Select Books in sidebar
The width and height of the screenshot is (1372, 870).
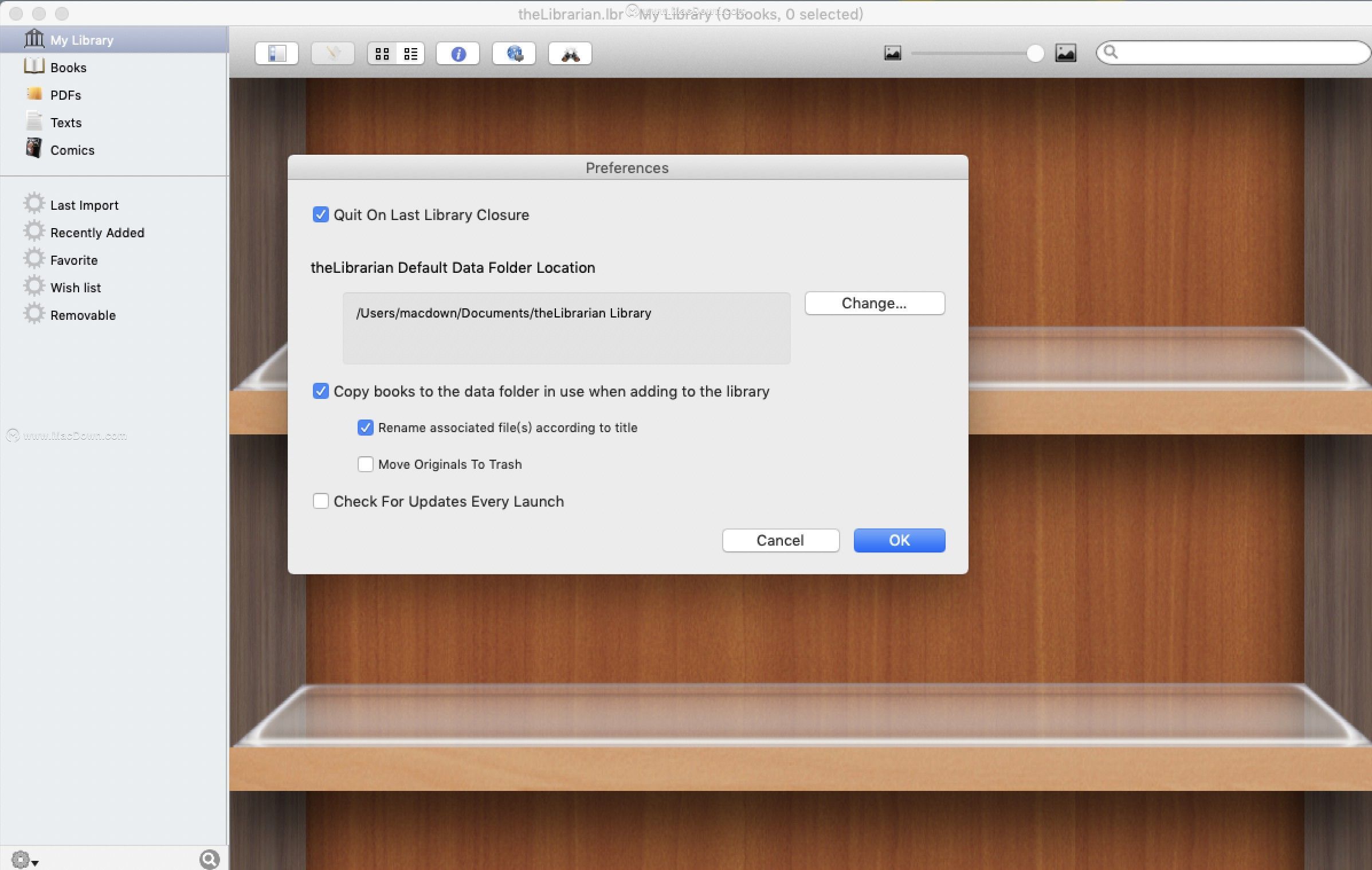coord(114,68)
